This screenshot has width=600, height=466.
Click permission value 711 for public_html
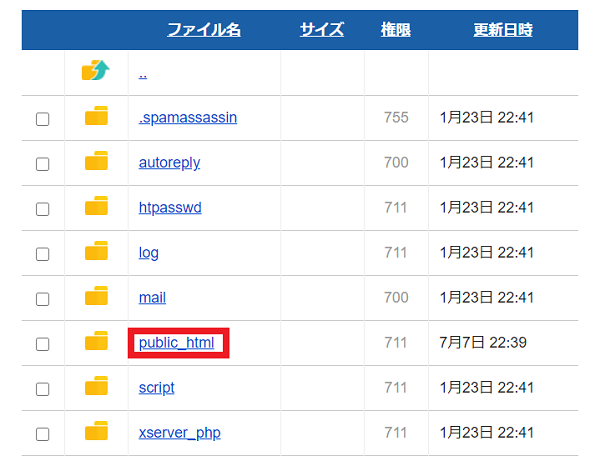(x=396, y=342)
